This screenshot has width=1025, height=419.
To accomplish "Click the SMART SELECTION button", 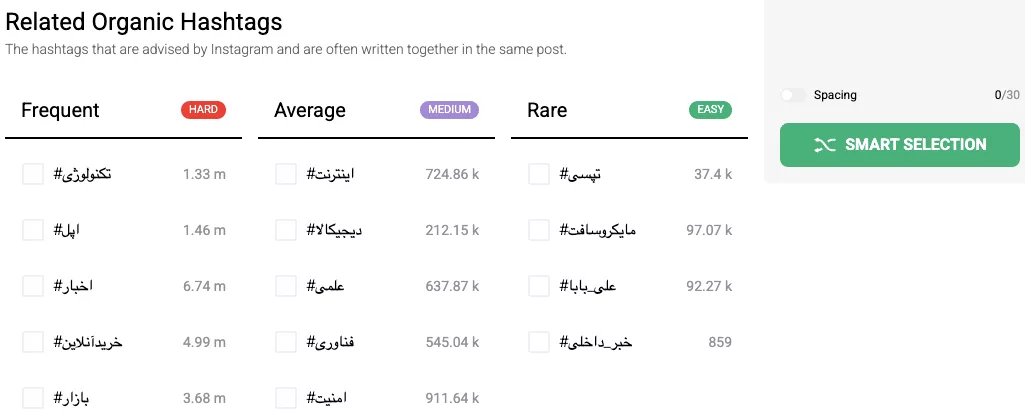I will click(x=899, y=145).
